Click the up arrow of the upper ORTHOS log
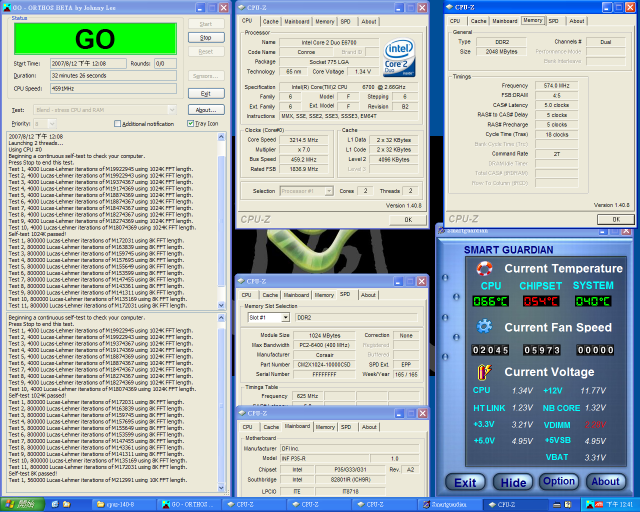Image resolution: width=640 pixels, height=512 pixels. (x=221, y=136)
